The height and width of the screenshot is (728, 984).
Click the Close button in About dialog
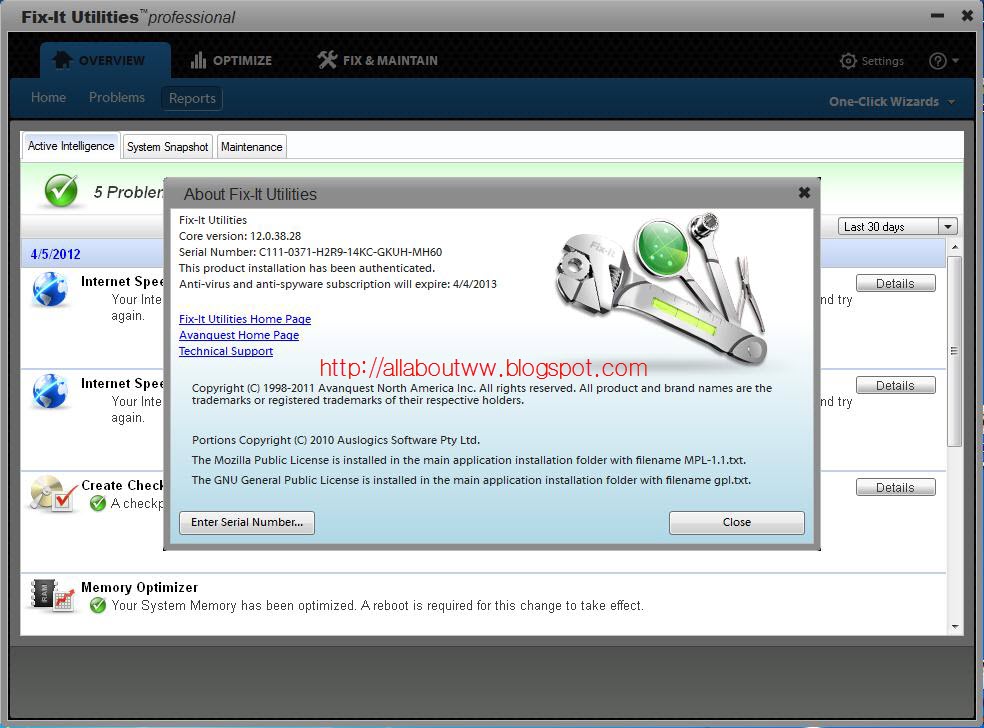pyautogui.click(x=737, y=522)
